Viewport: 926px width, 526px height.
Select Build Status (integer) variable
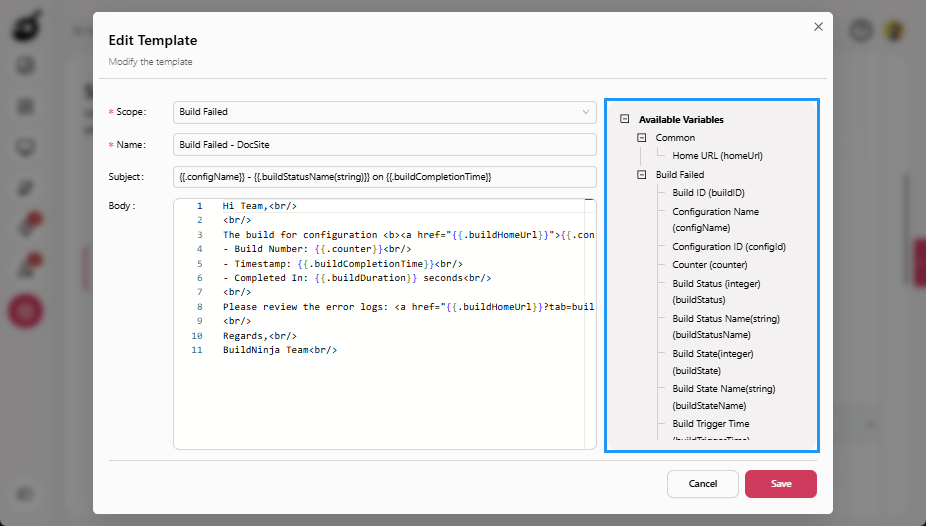[716, 292]
